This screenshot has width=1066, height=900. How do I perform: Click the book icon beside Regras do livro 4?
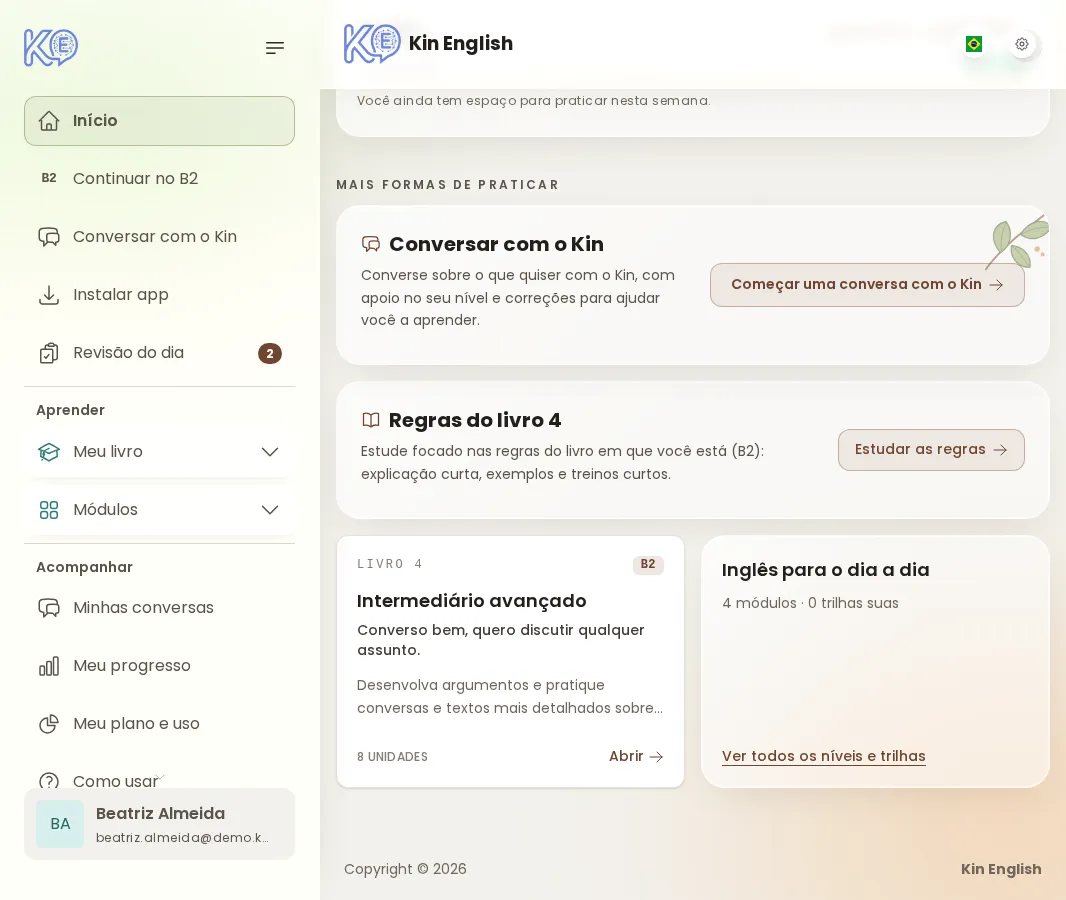pyautogui.click(x=371, y=420)
